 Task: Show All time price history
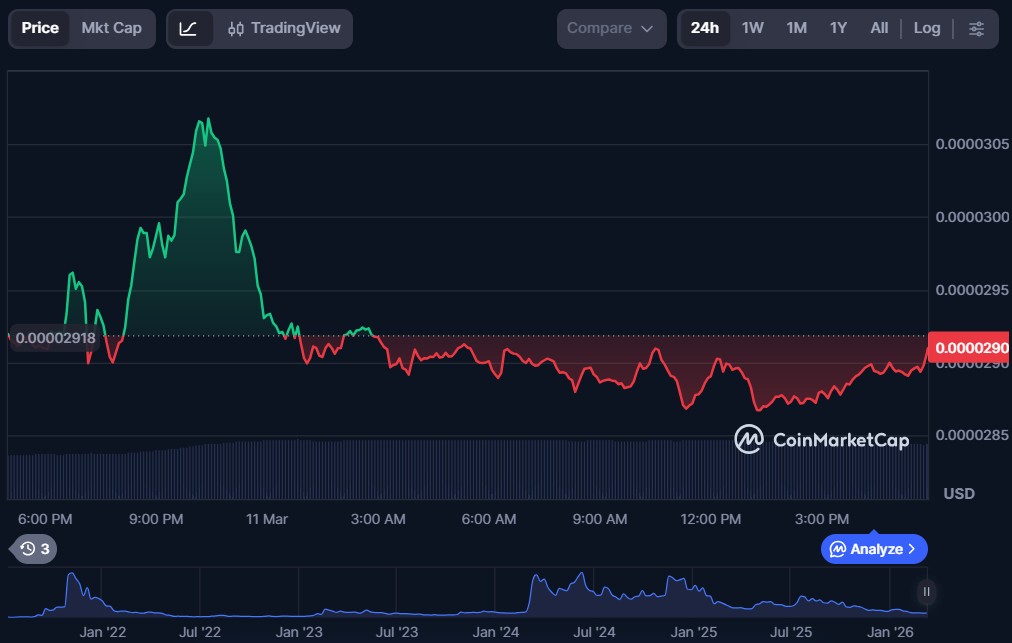click(x=879, y=28)
